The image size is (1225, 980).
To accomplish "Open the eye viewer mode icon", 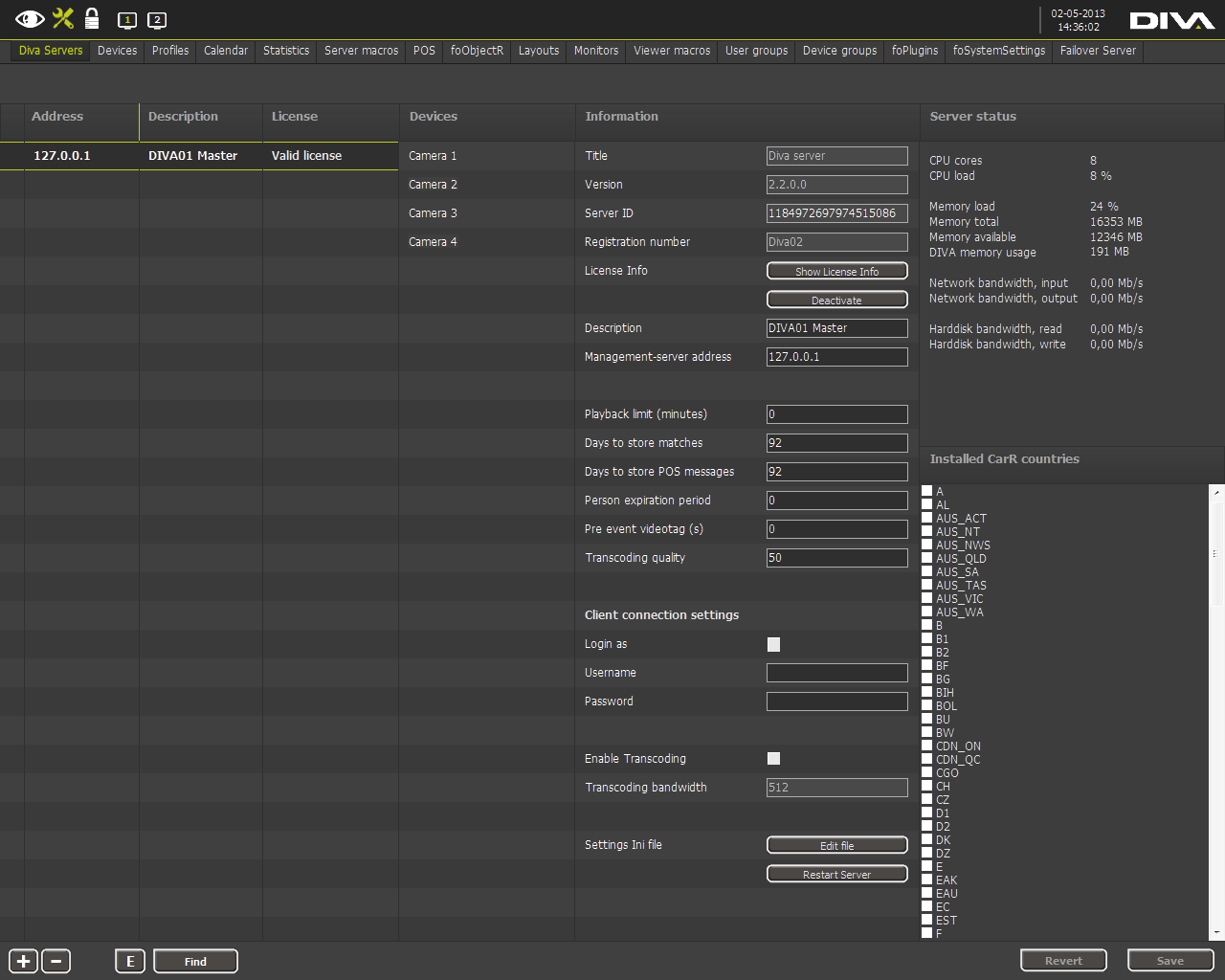I will [30, 18].
